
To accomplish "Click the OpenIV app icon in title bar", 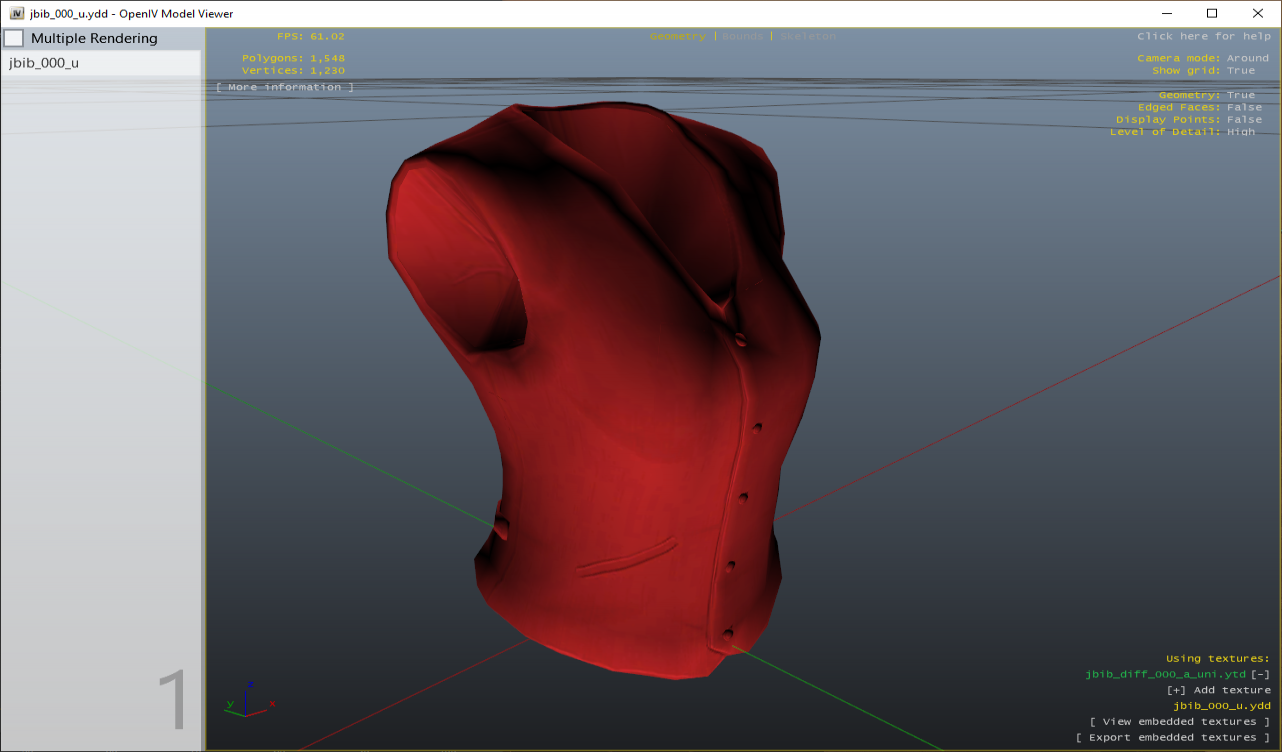I will click(x=17, y=13).
